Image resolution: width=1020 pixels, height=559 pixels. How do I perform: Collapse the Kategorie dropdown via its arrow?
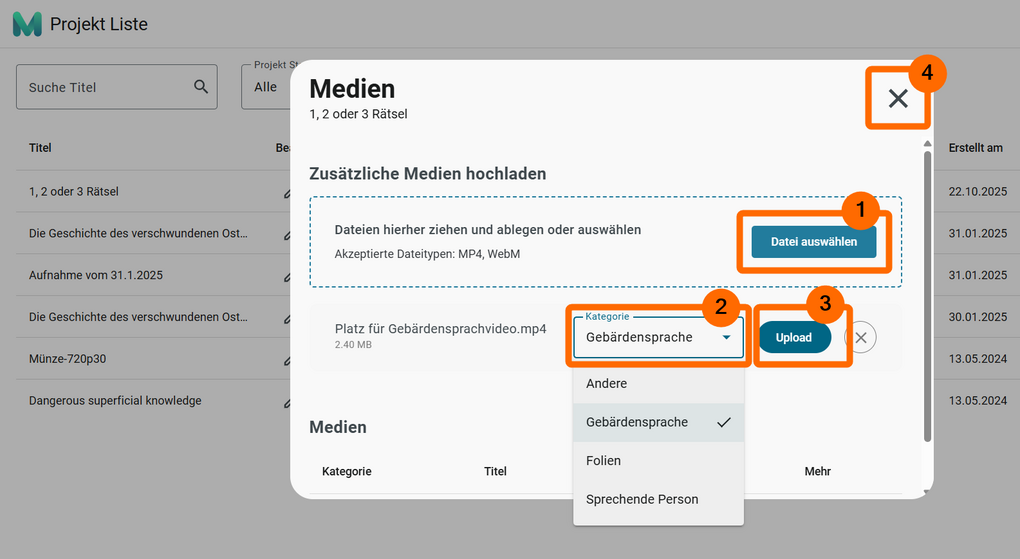coord(727,338)
